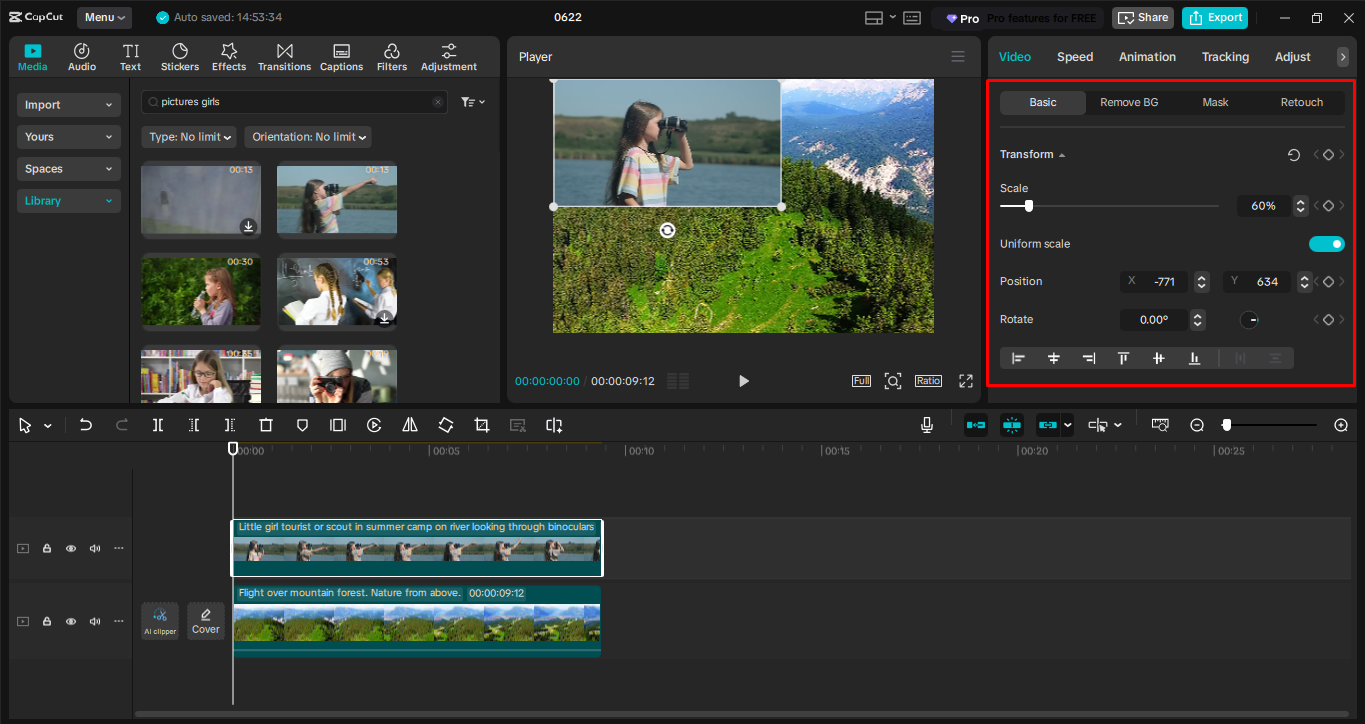Click the Mirror flip icon

410,425
